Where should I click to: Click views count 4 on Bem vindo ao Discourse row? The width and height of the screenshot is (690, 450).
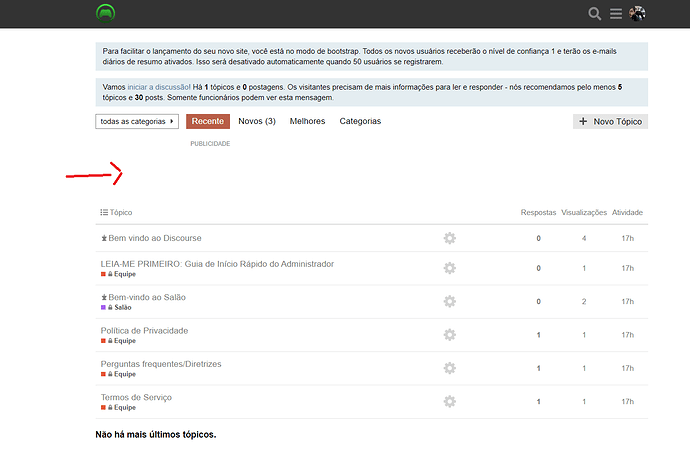584,238
